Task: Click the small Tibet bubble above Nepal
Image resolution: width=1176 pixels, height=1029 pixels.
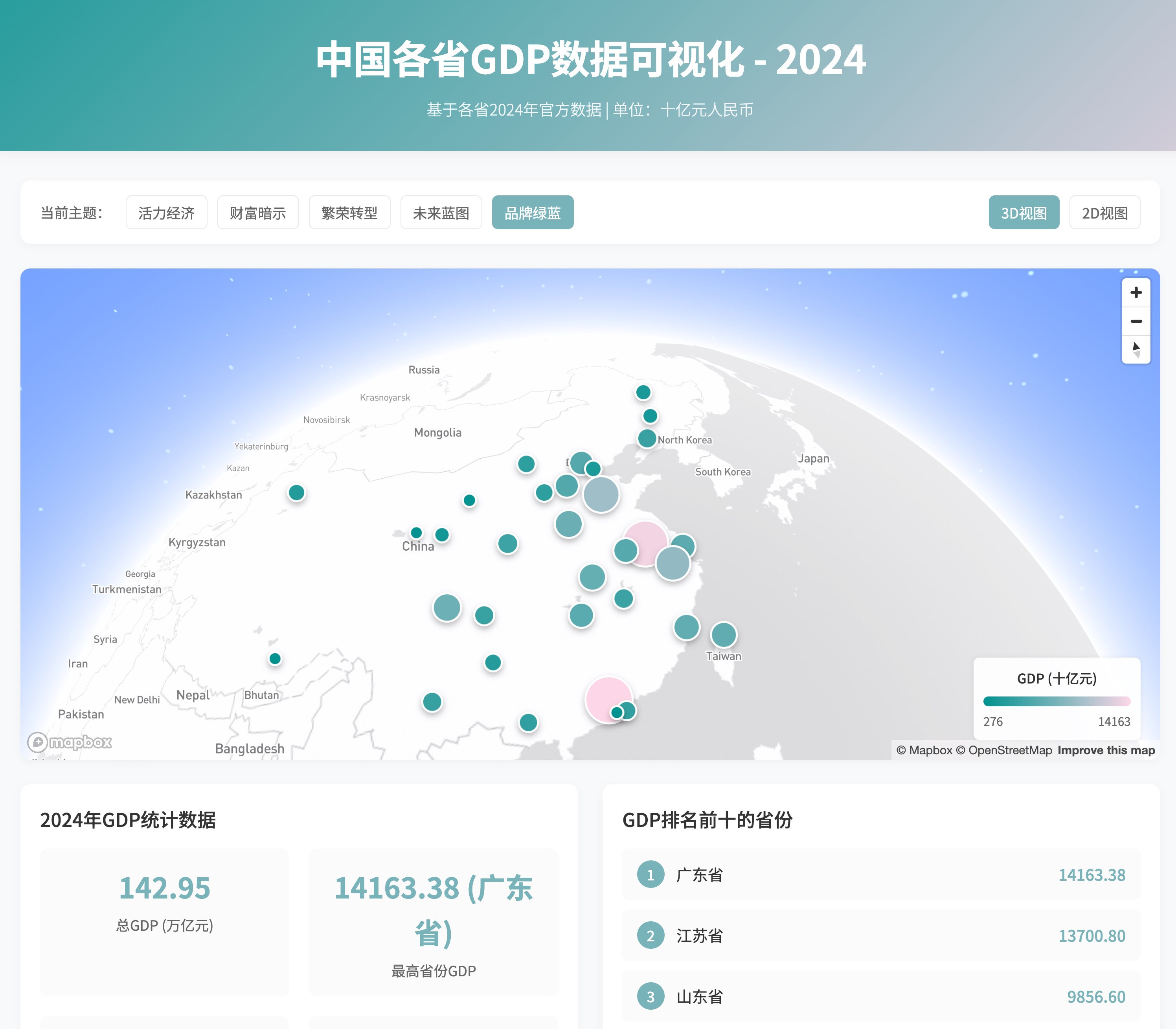Action: [275, 658]
